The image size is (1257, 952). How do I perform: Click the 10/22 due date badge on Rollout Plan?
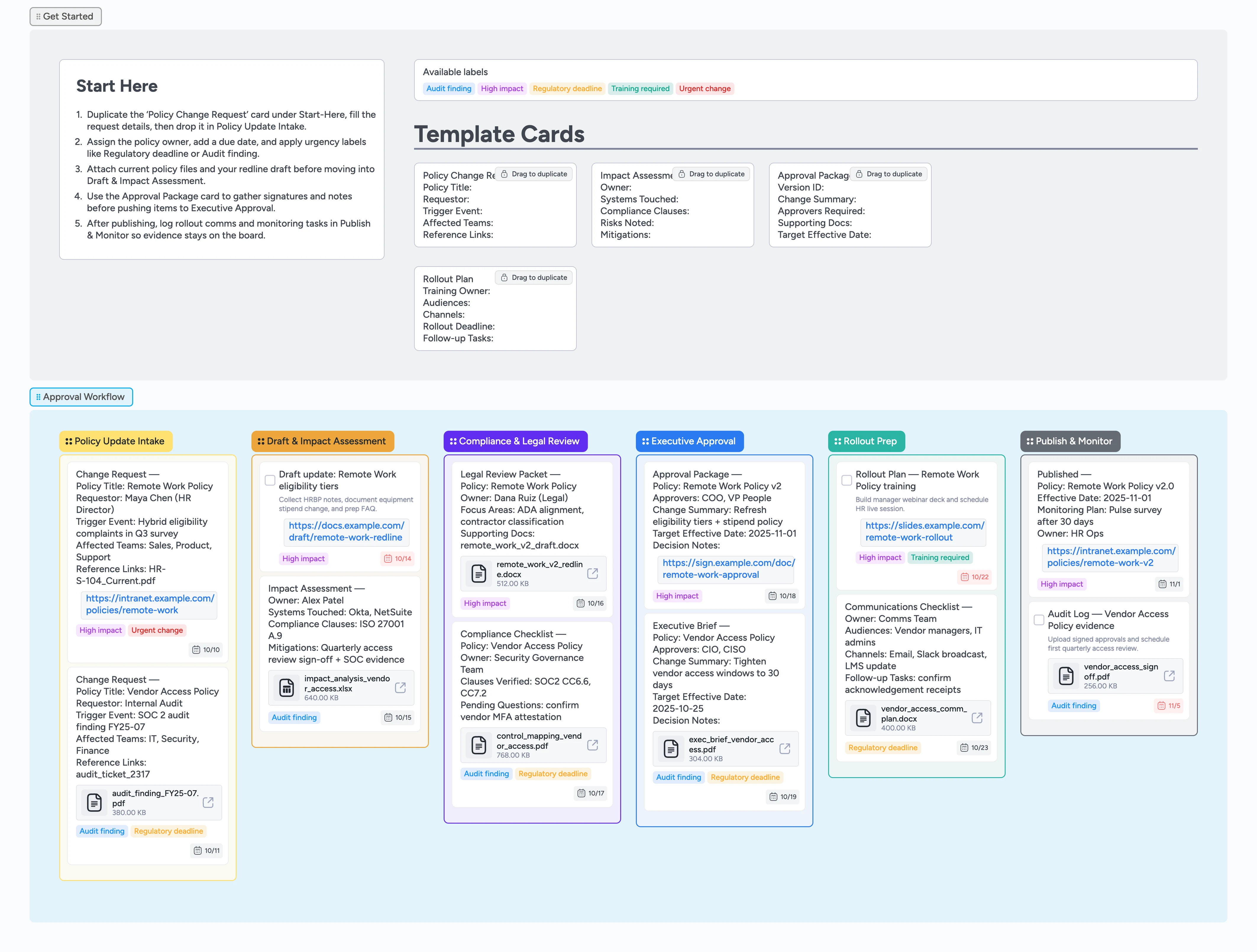click(x=974, y=577)
